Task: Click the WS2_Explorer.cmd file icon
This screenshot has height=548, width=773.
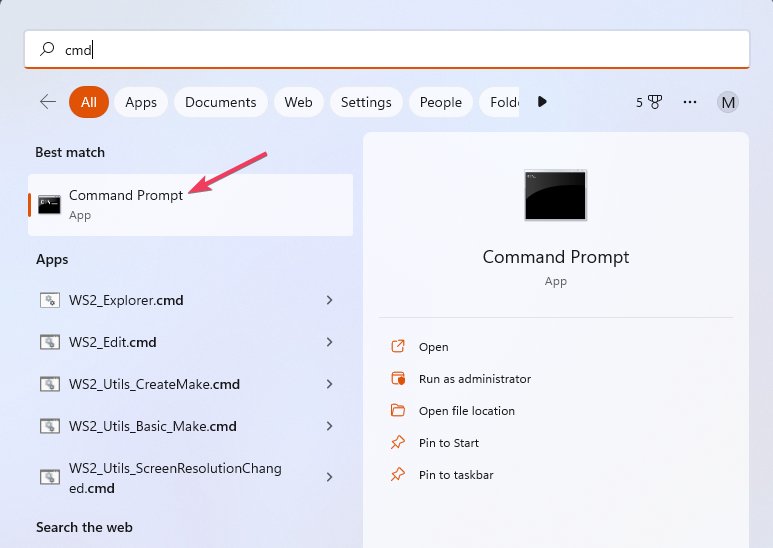Action: point(50,300)
